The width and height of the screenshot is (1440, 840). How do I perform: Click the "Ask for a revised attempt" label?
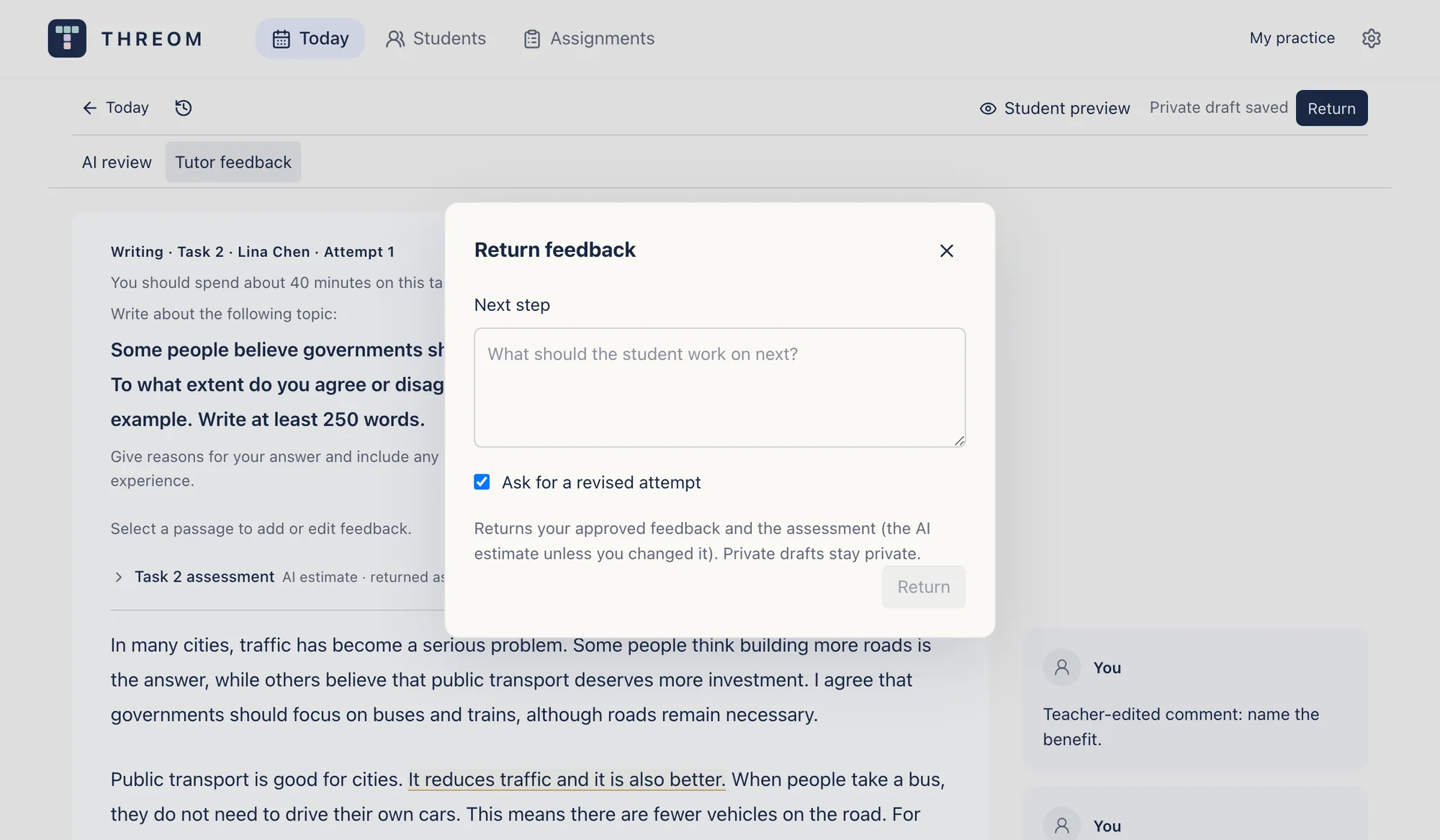(x=601, y=482)
